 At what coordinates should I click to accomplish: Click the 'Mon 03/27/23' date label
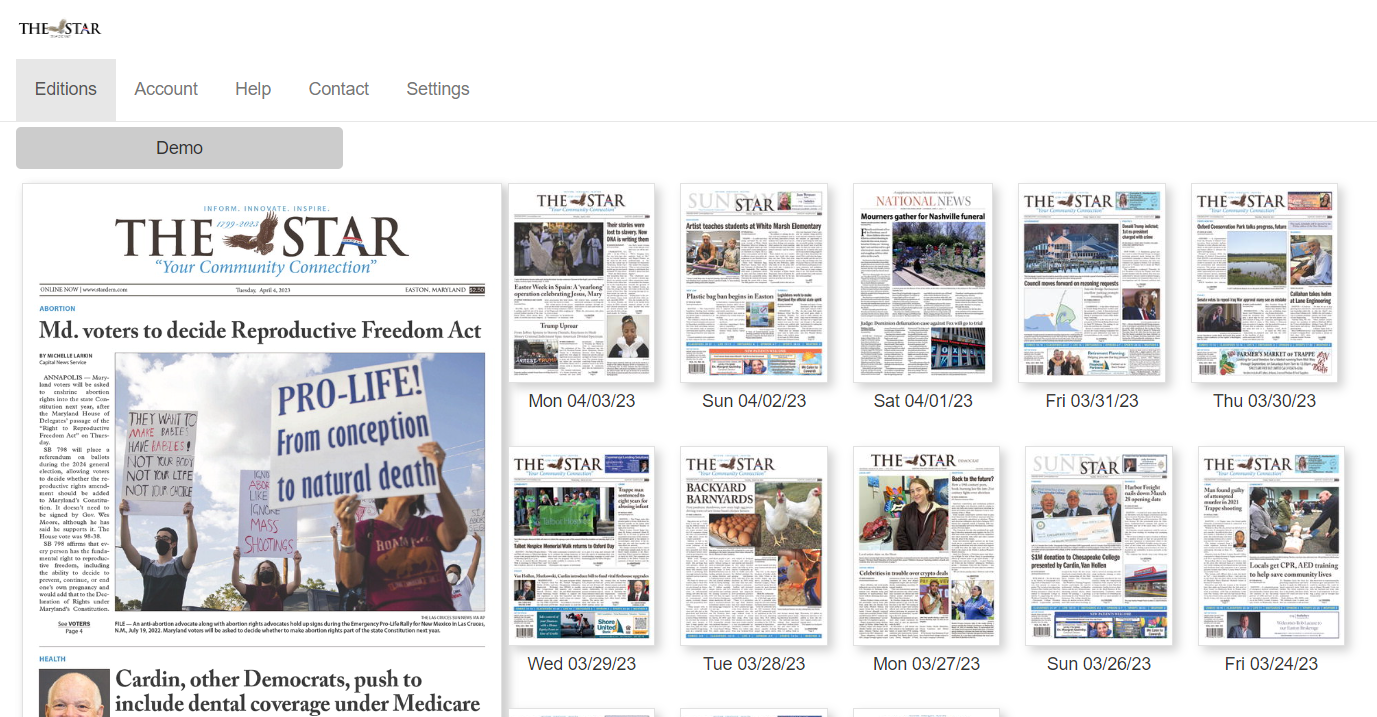coord(926,664)
